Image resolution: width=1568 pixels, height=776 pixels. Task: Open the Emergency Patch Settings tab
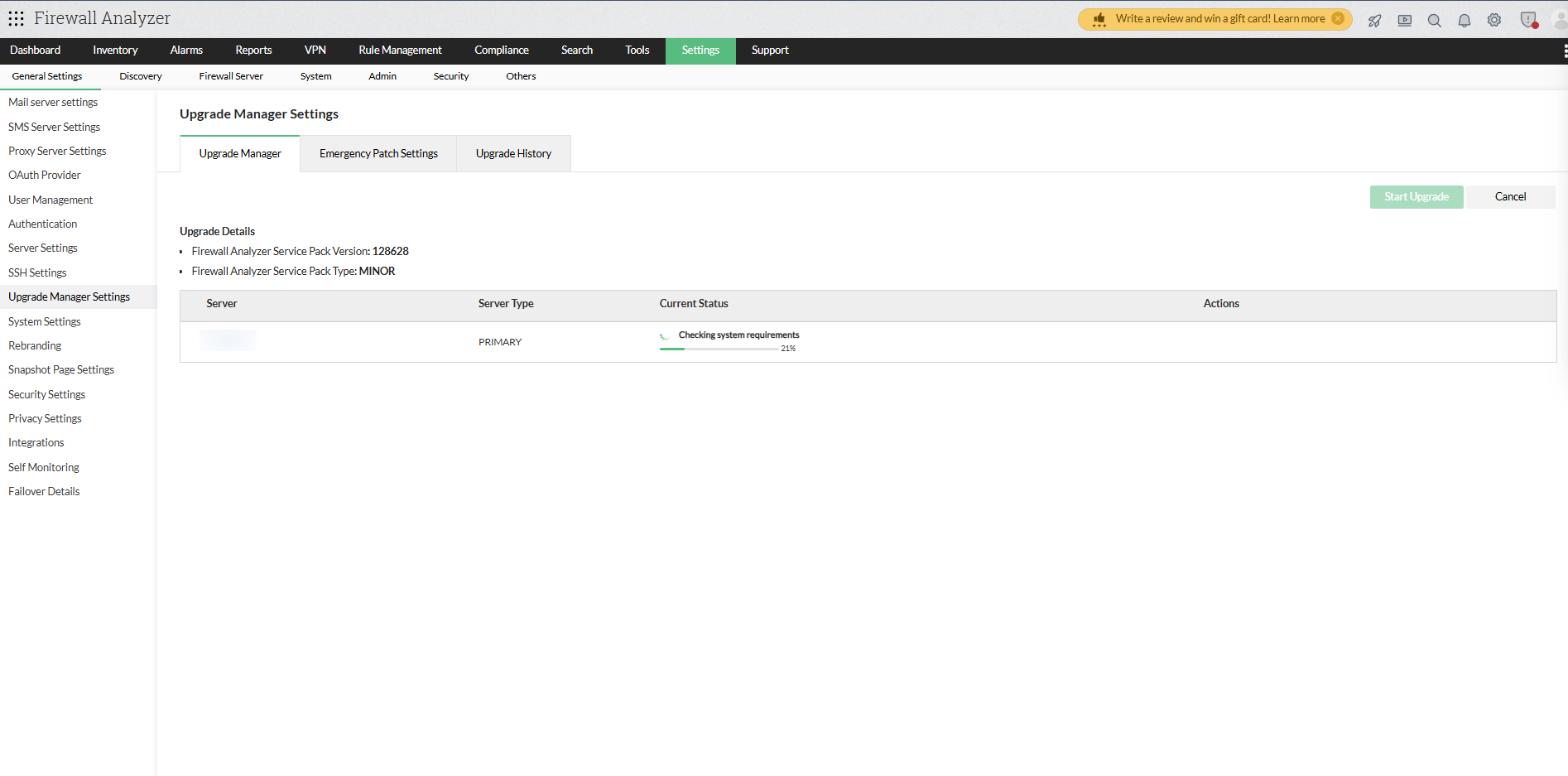378,154
